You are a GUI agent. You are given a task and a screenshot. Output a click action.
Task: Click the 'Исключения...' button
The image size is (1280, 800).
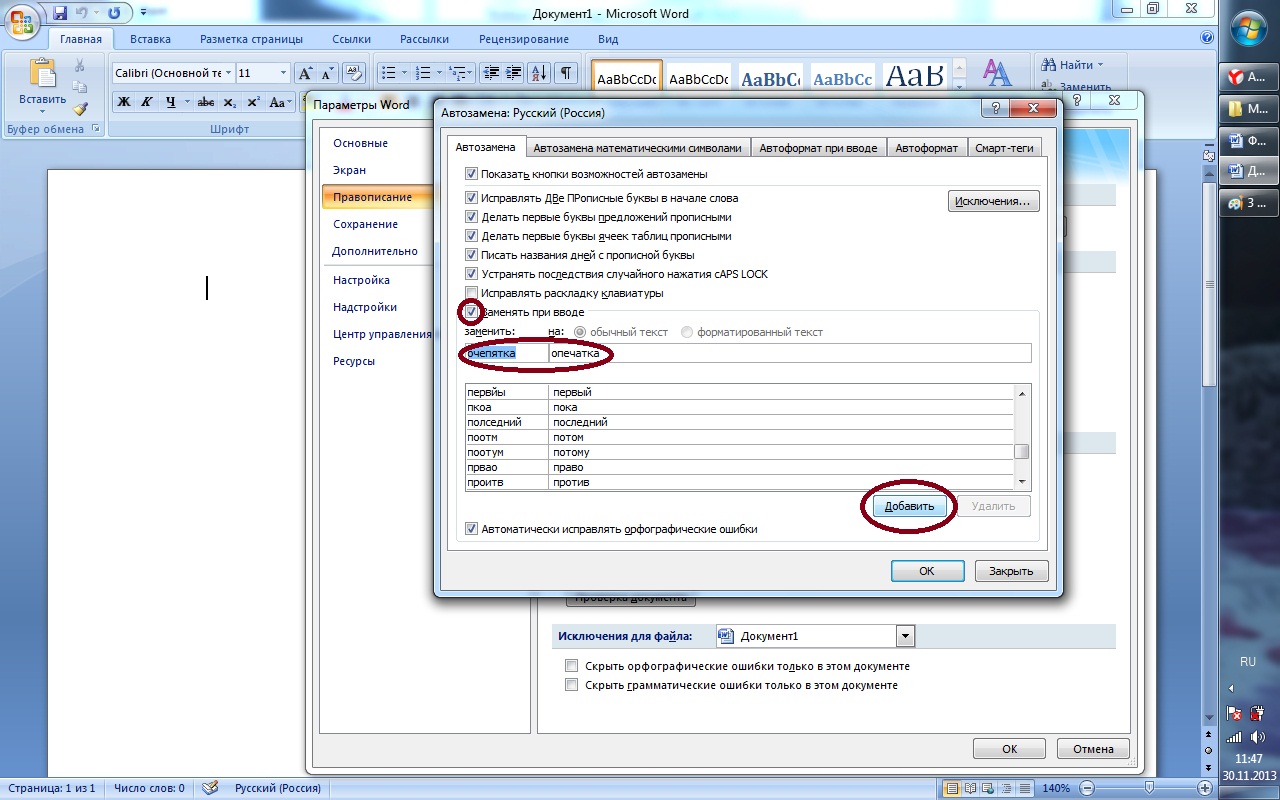coord(993,201)
